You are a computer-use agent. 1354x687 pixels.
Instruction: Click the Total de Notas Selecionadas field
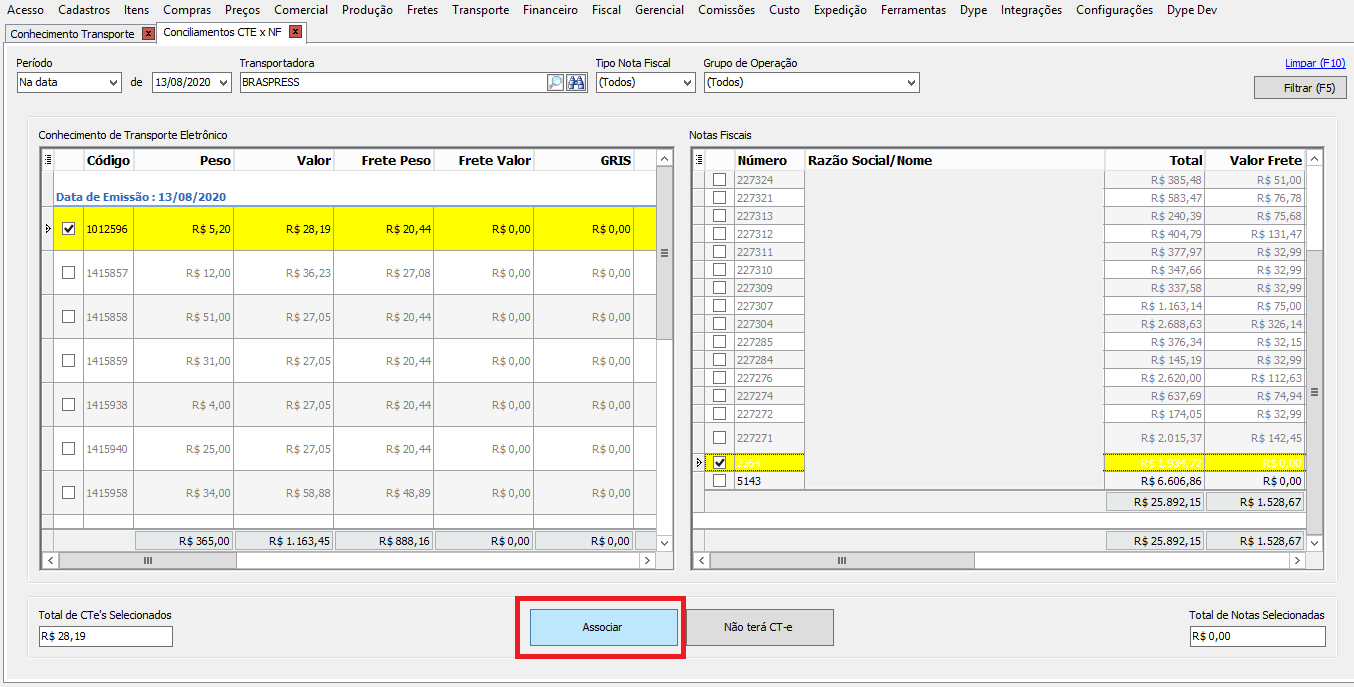1257,636
